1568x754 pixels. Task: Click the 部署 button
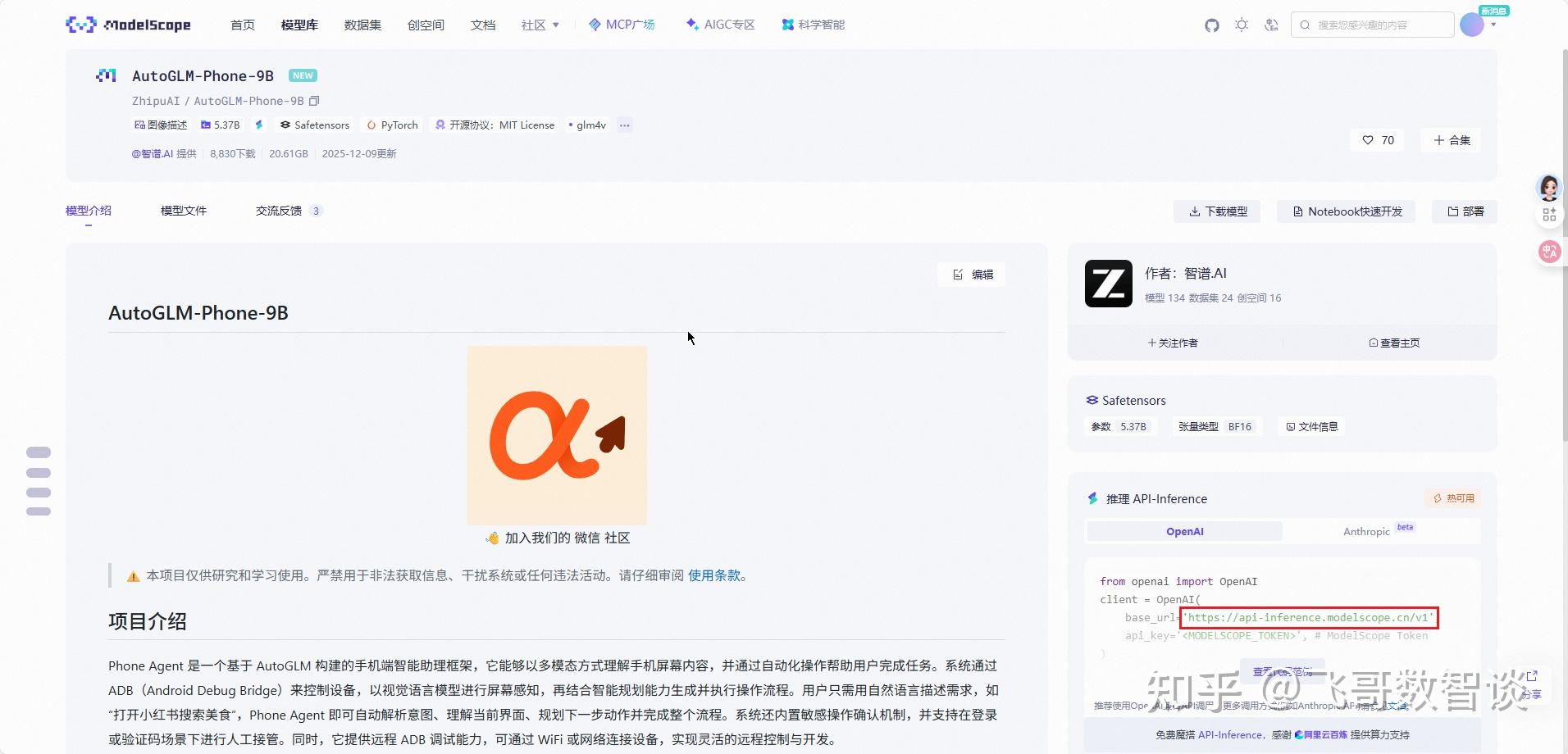(x=1465, y=211)
